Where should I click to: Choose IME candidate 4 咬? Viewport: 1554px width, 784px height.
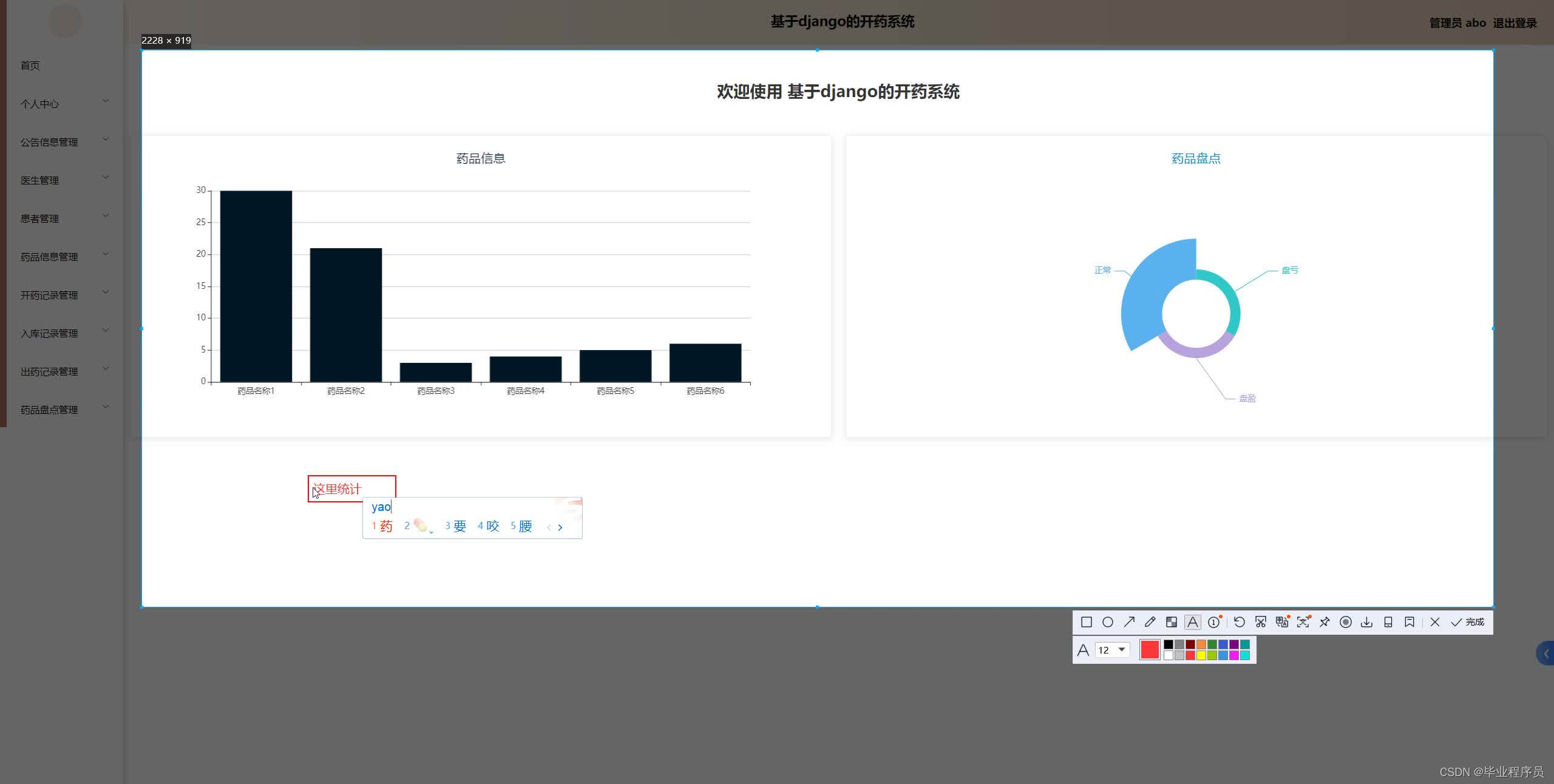click(489, 526)
